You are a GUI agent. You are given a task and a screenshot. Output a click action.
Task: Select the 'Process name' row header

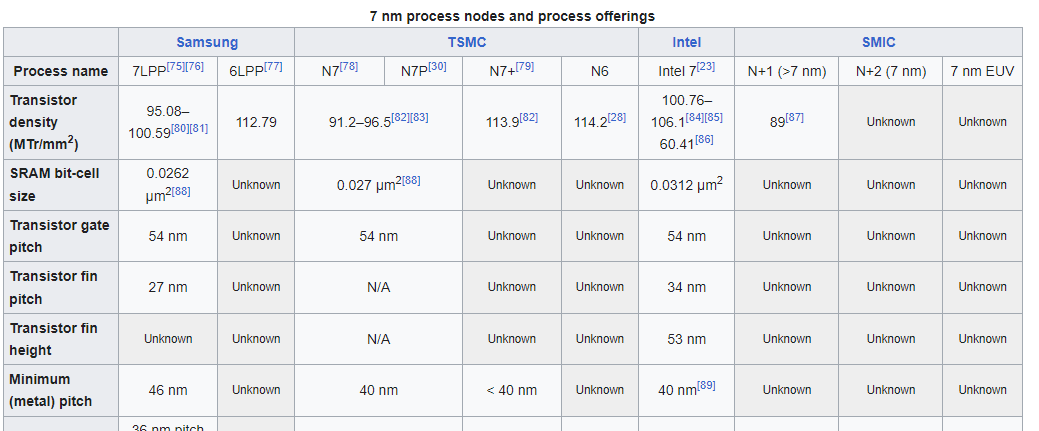pyautogui.click(x=61, y=71)
